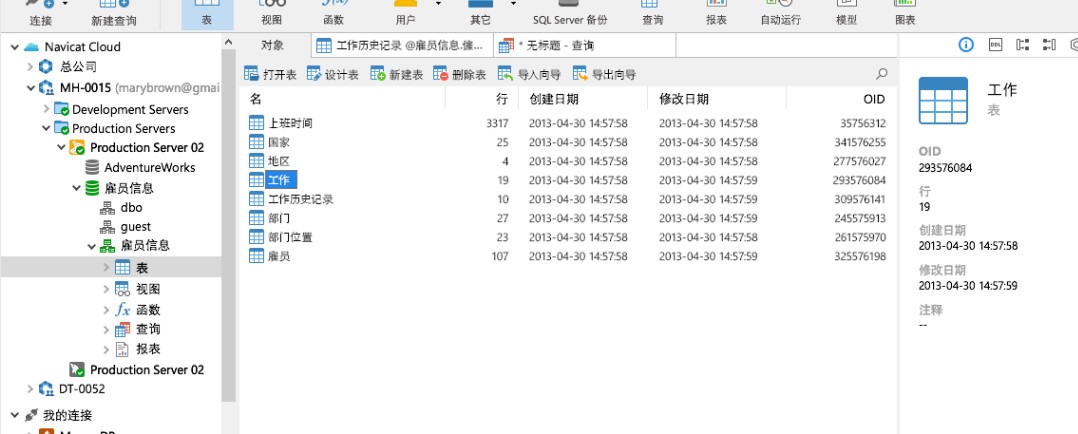Open 用户 (User) in the main toolbar

(405, 13)
